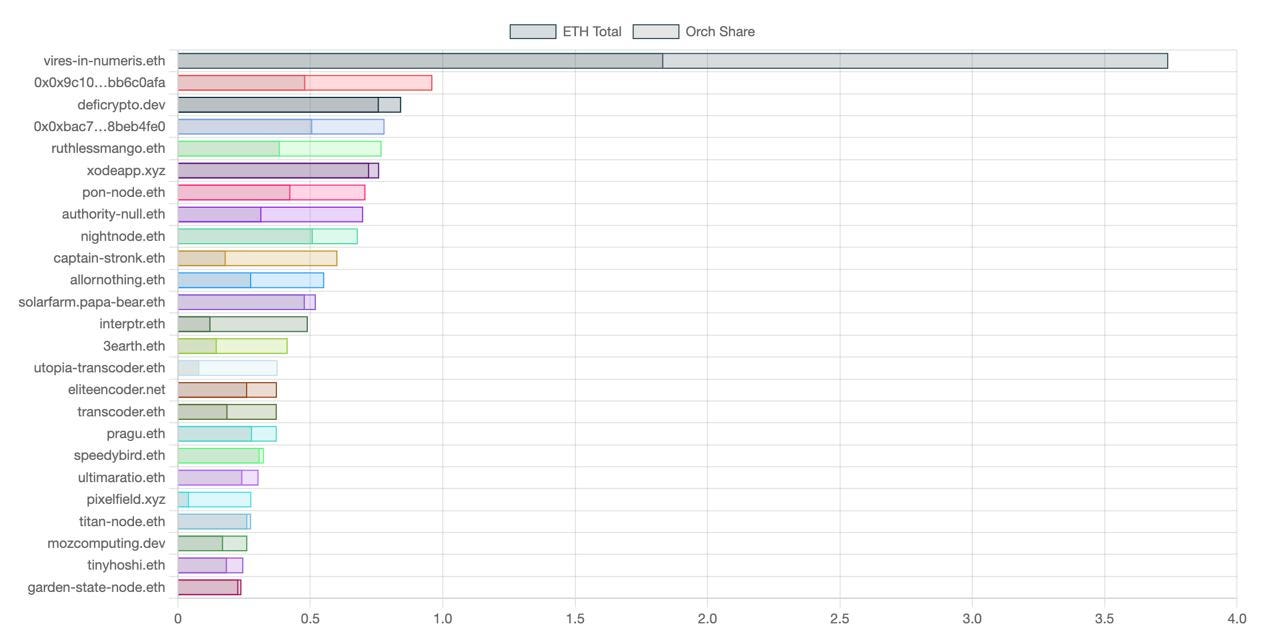Click the pon-node.eth pink bar
Screen dimensions: 1280x635
pos(271,193)
